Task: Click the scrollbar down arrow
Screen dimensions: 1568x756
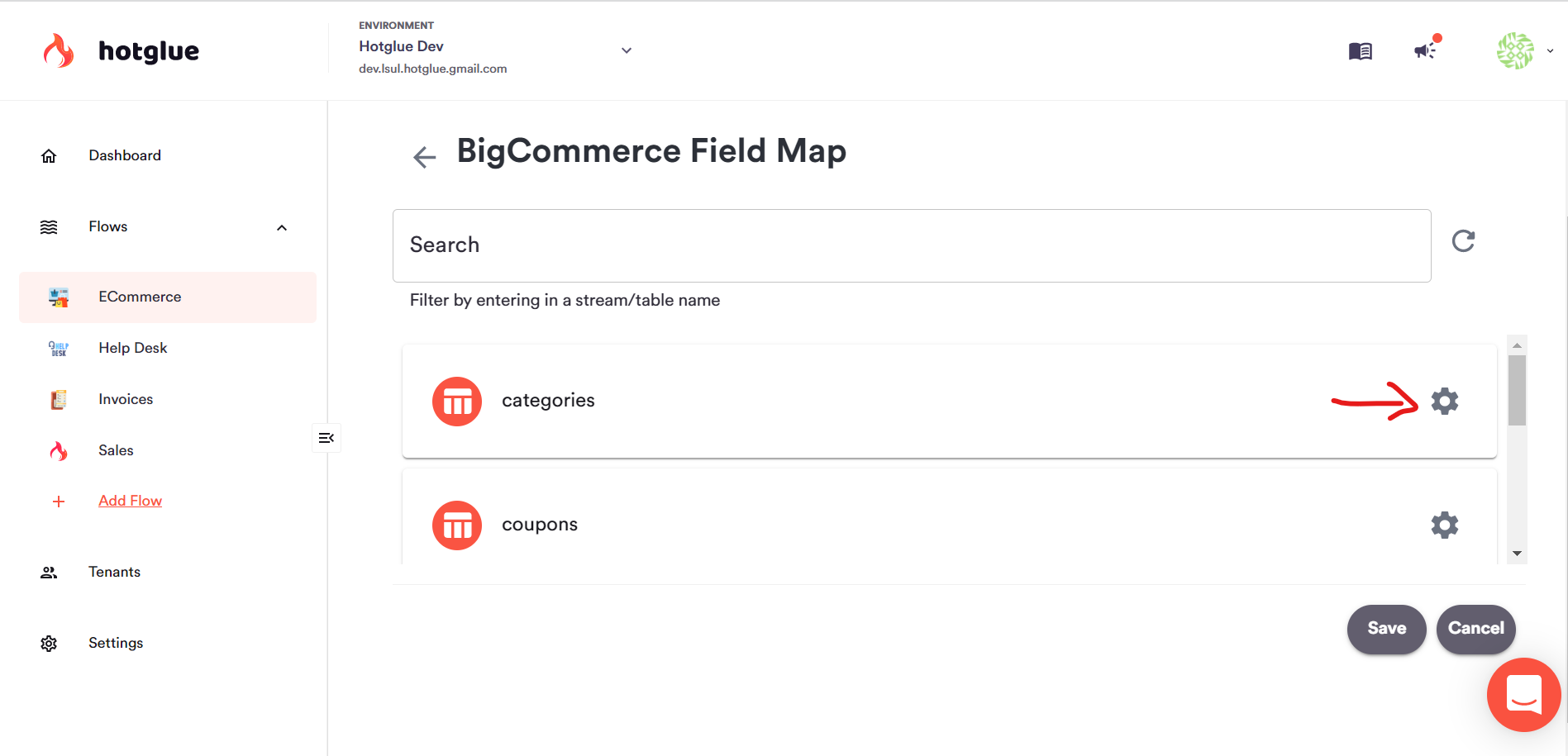Action: click(1517, 554)
